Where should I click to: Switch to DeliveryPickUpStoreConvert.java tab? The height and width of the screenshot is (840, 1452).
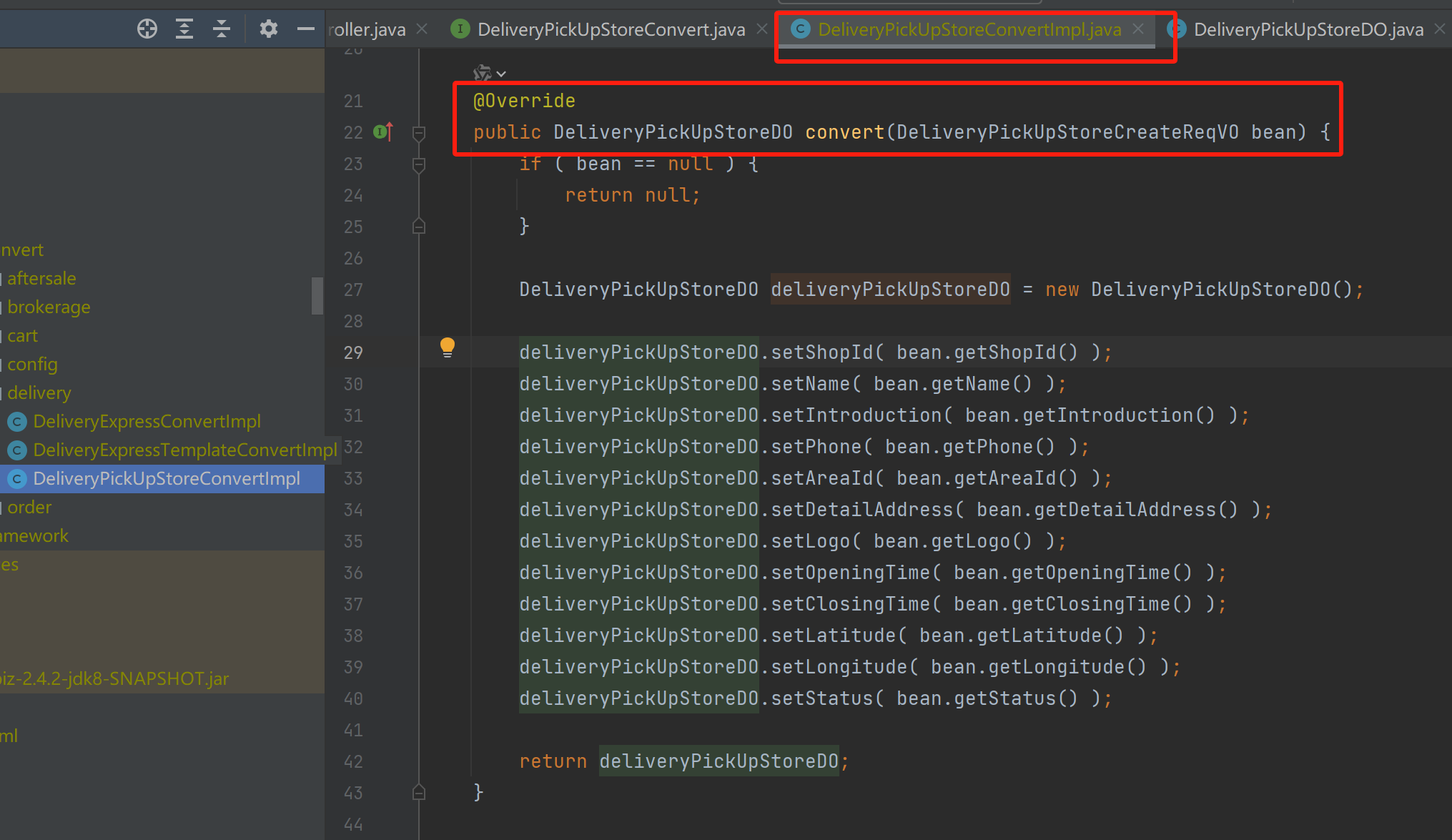click(x=611, y=29)
